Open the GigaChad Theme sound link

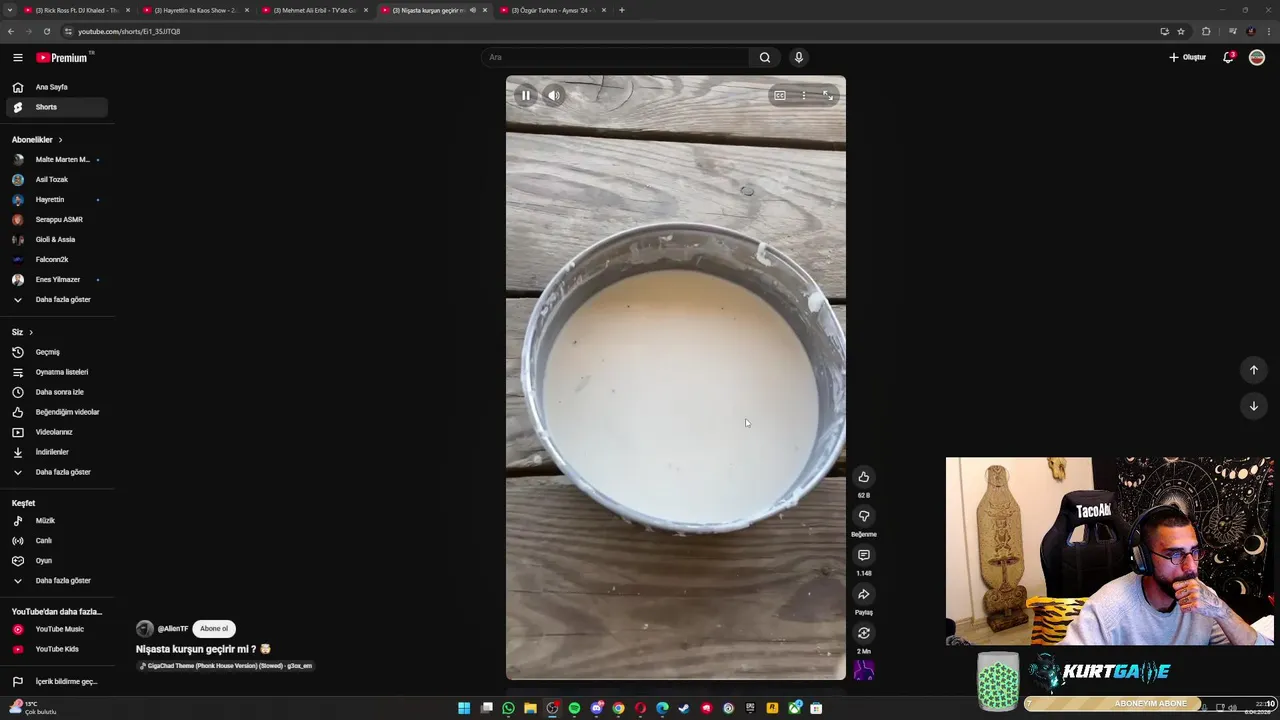click(x=226, y=666)
